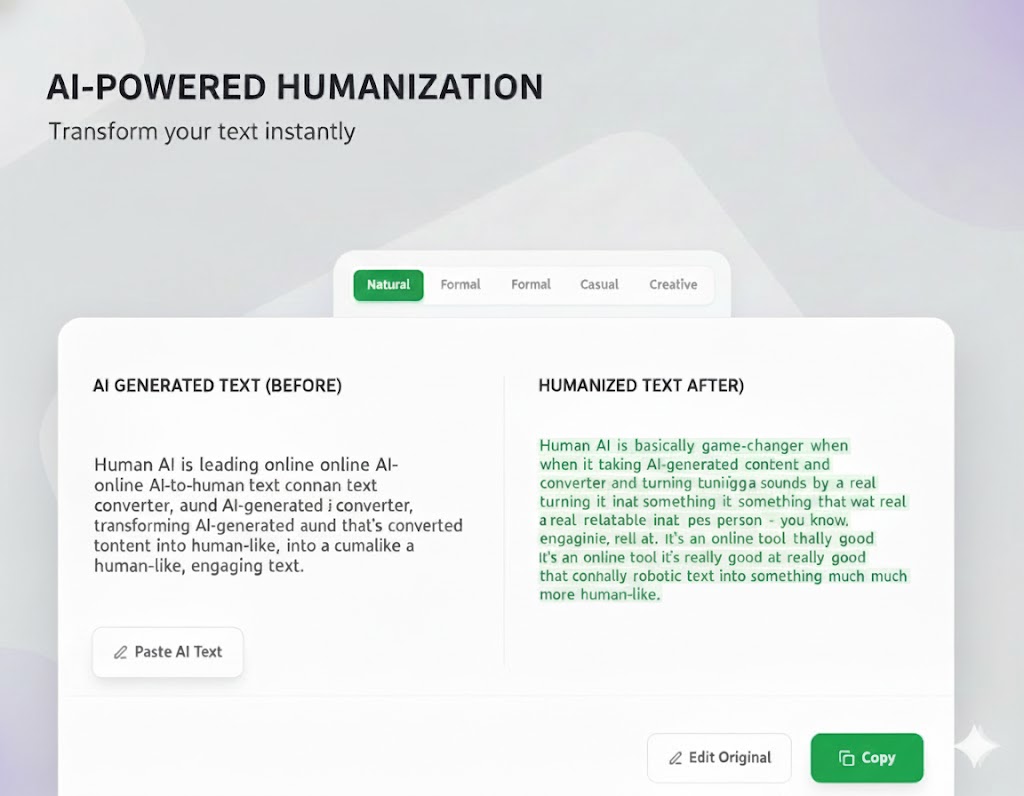Click the AI GENERATED TEXT (BEFORE) heading
Image resolution: width=1024 pixels, height=796 pixels.
(x=217, y=386)
